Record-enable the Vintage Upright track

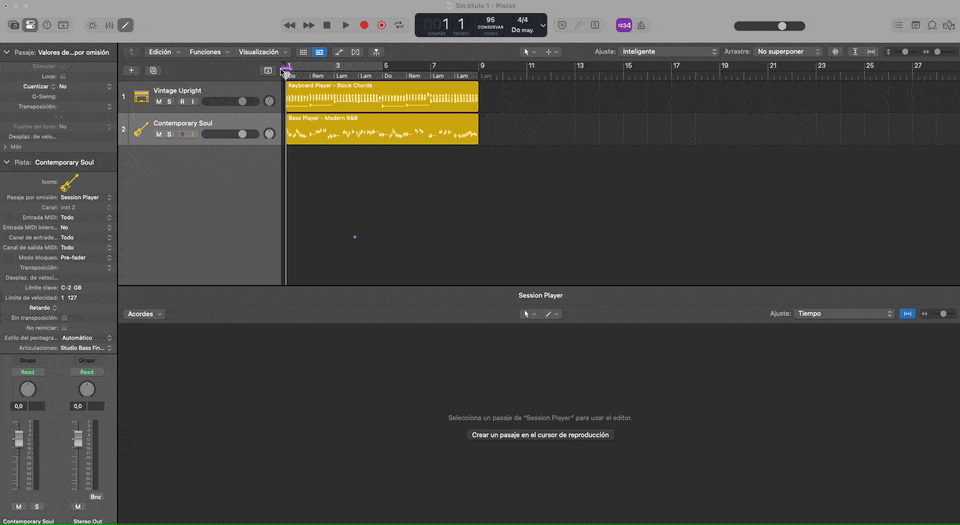coord(182,102)
